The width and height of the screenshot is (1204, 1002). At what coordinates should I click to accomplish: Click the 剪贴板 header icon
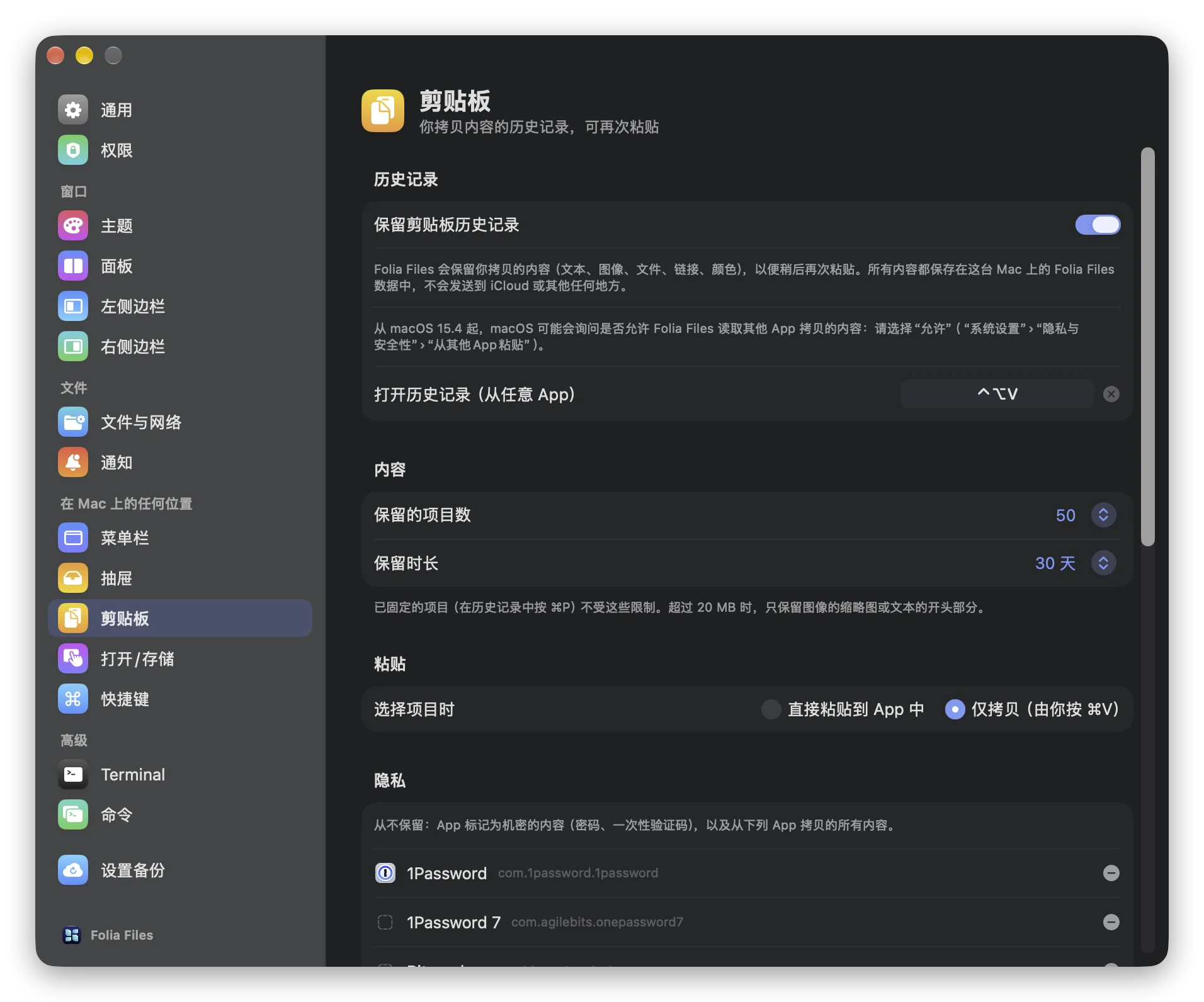click(383, 111)
